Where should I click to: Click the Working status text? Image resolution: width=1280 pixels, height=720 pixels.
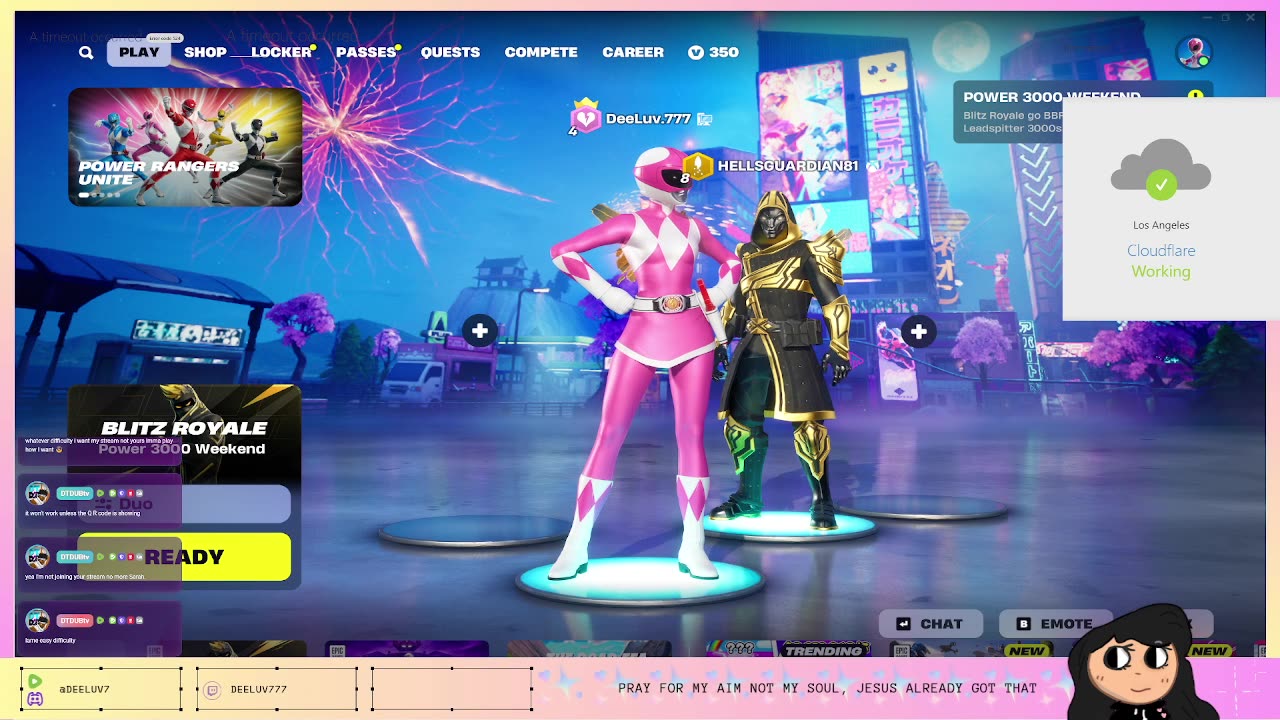tap(1161, 271)
